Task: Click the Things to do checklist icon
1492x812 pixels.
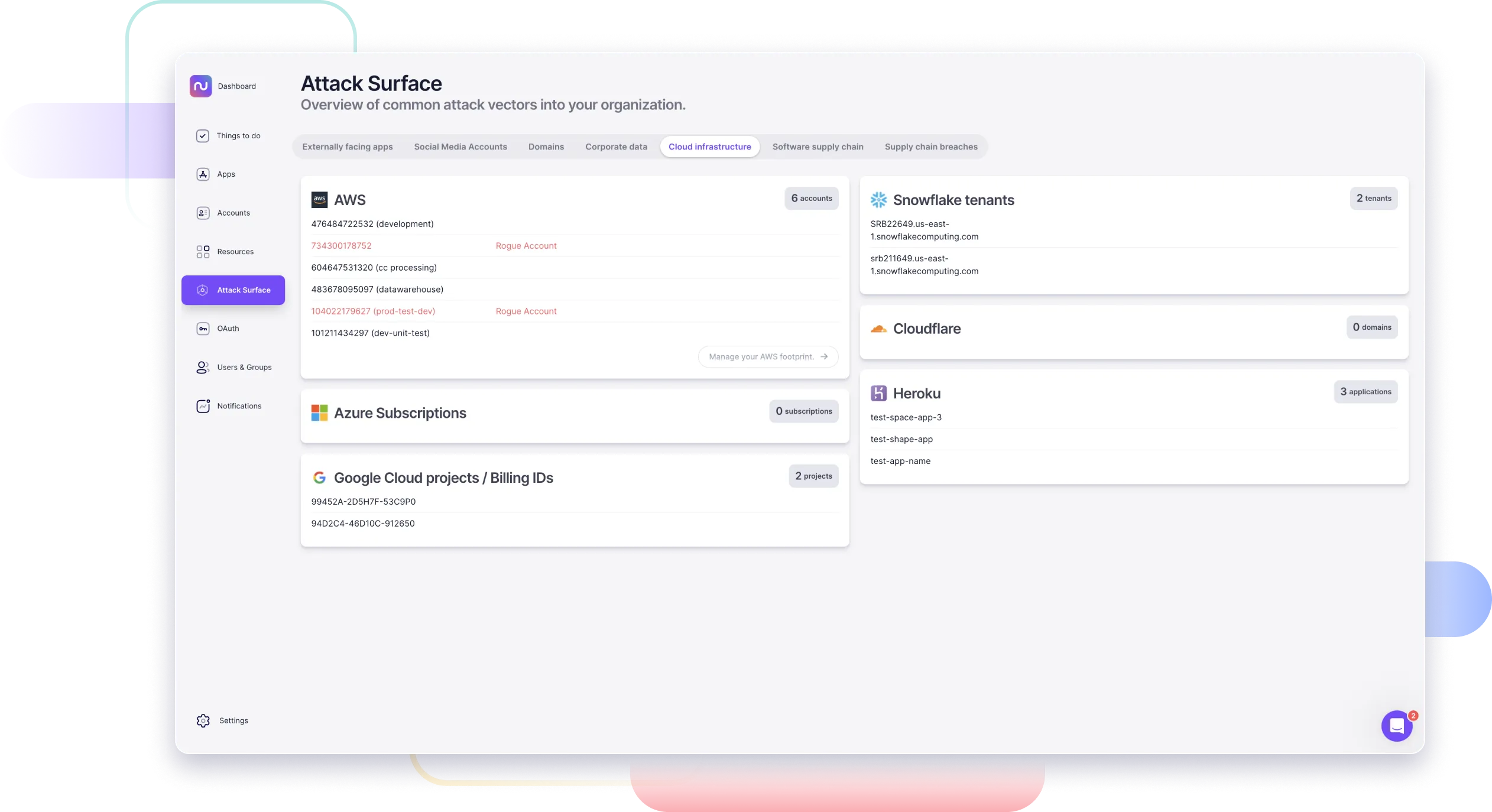Action: pos(202,136)
